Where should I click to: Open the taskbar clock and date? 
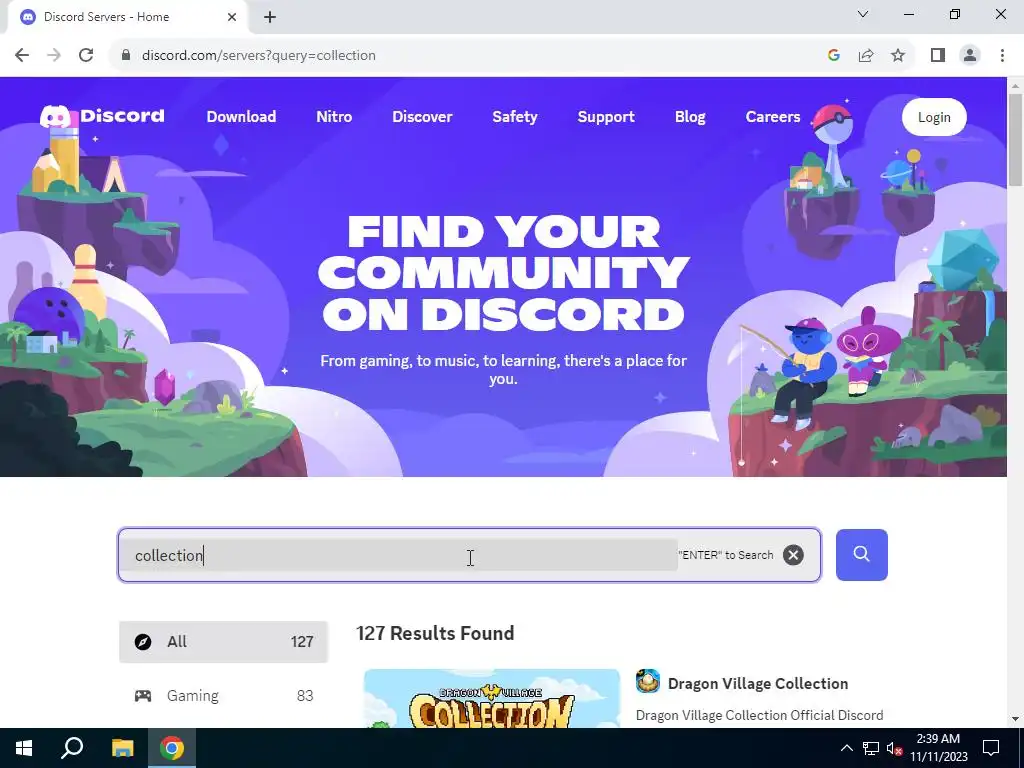click(938, 748)
